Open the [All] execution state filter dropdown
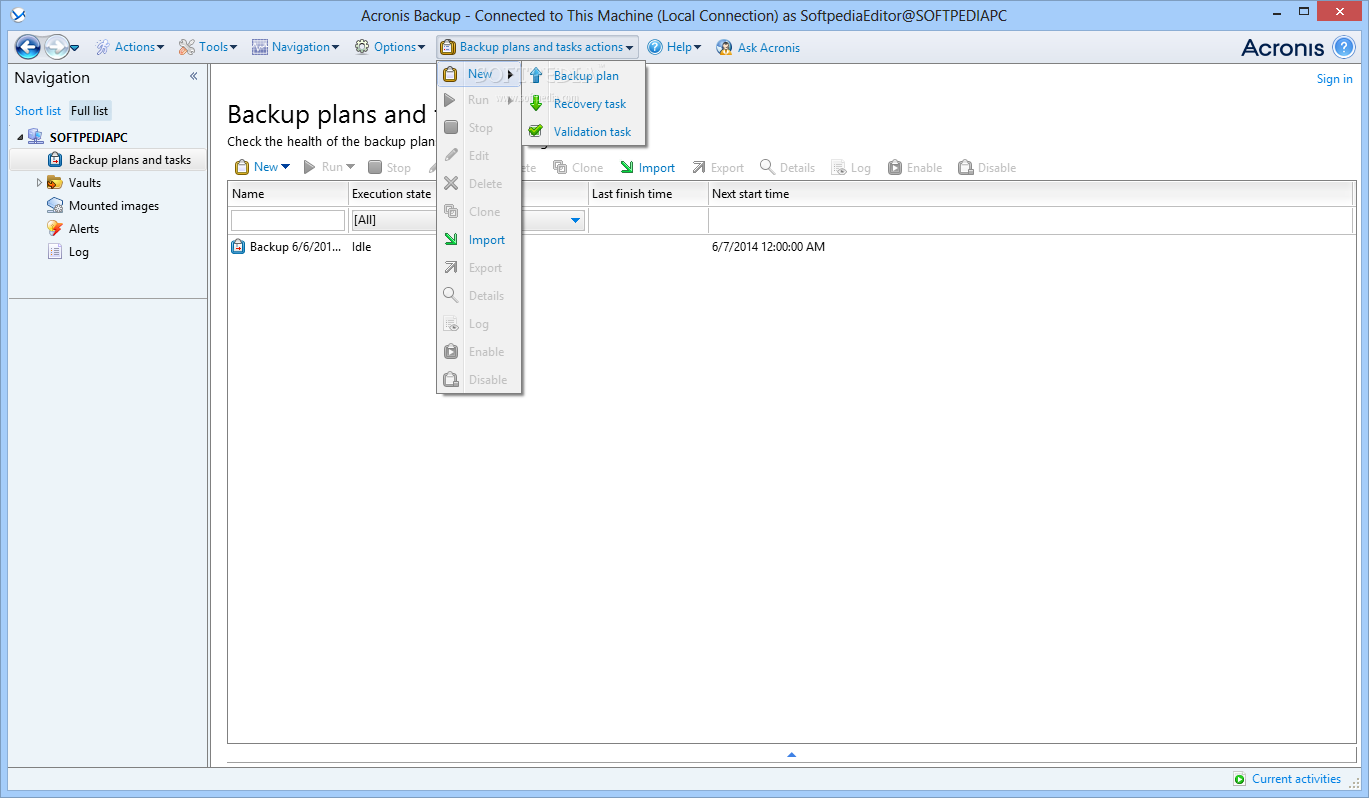1369x798 pixels. (x=576, y=220)
